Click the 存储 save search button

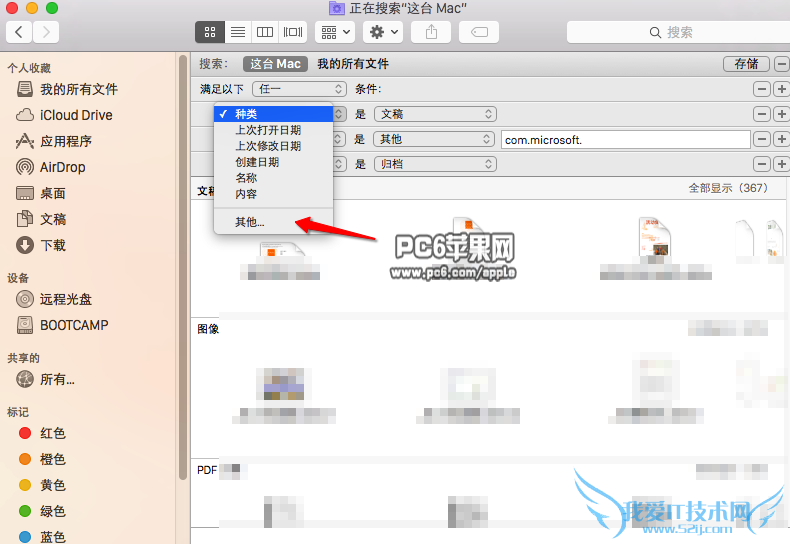(x=746, y=64)
